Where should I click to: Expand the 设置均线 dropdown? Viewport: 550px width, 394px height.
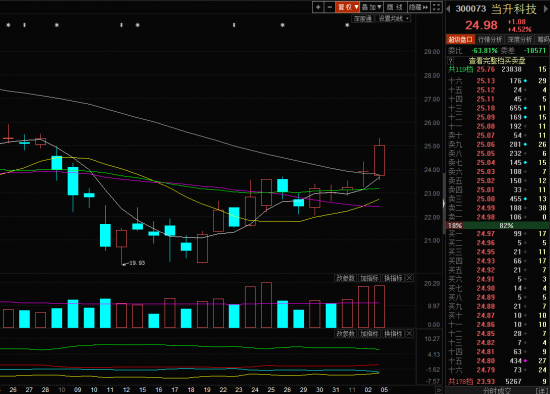coord(394,19)
